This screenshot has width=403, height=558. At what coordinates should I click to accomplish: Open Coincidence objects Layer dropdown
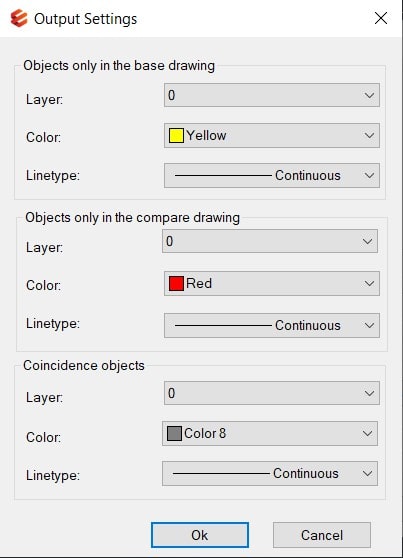[x=272, y=393]
